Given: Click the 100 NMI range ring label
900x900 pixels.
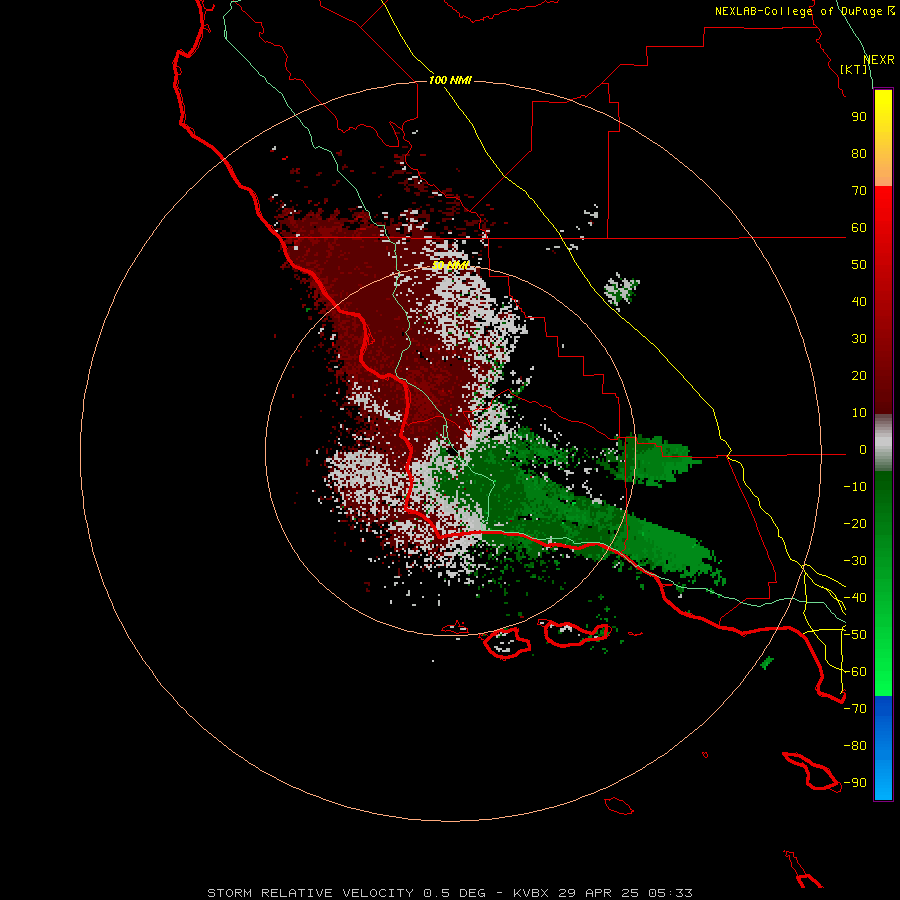Looking at the screenshot, I should point(450,80).
